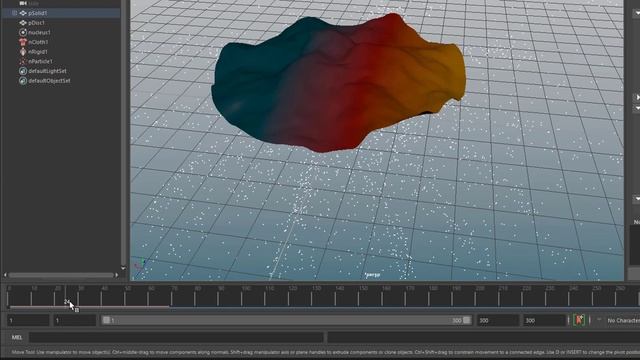Grab the range slider right handle near 300
The width and height of the screenshot is (640, 360).
tap(467, 320)
